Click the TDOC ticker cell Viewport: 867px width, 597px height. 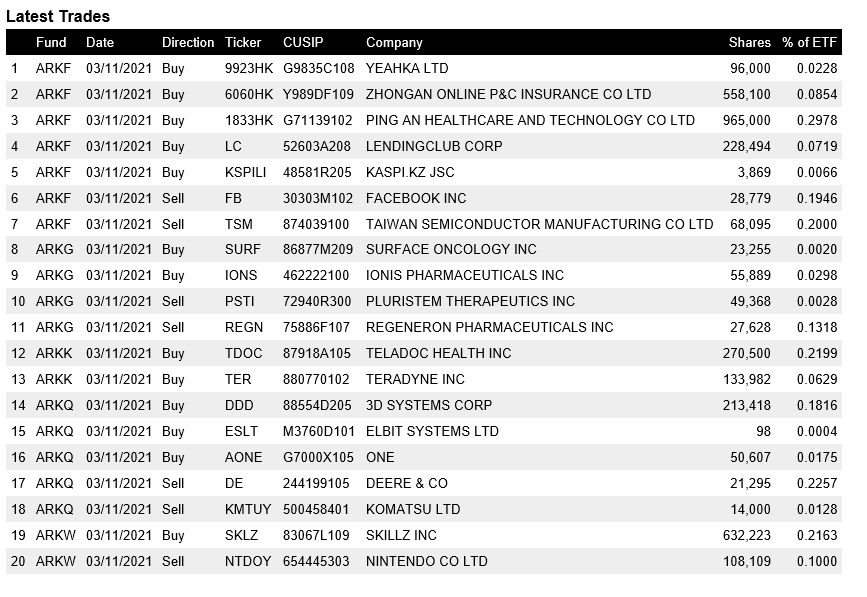tap(244, 353)
